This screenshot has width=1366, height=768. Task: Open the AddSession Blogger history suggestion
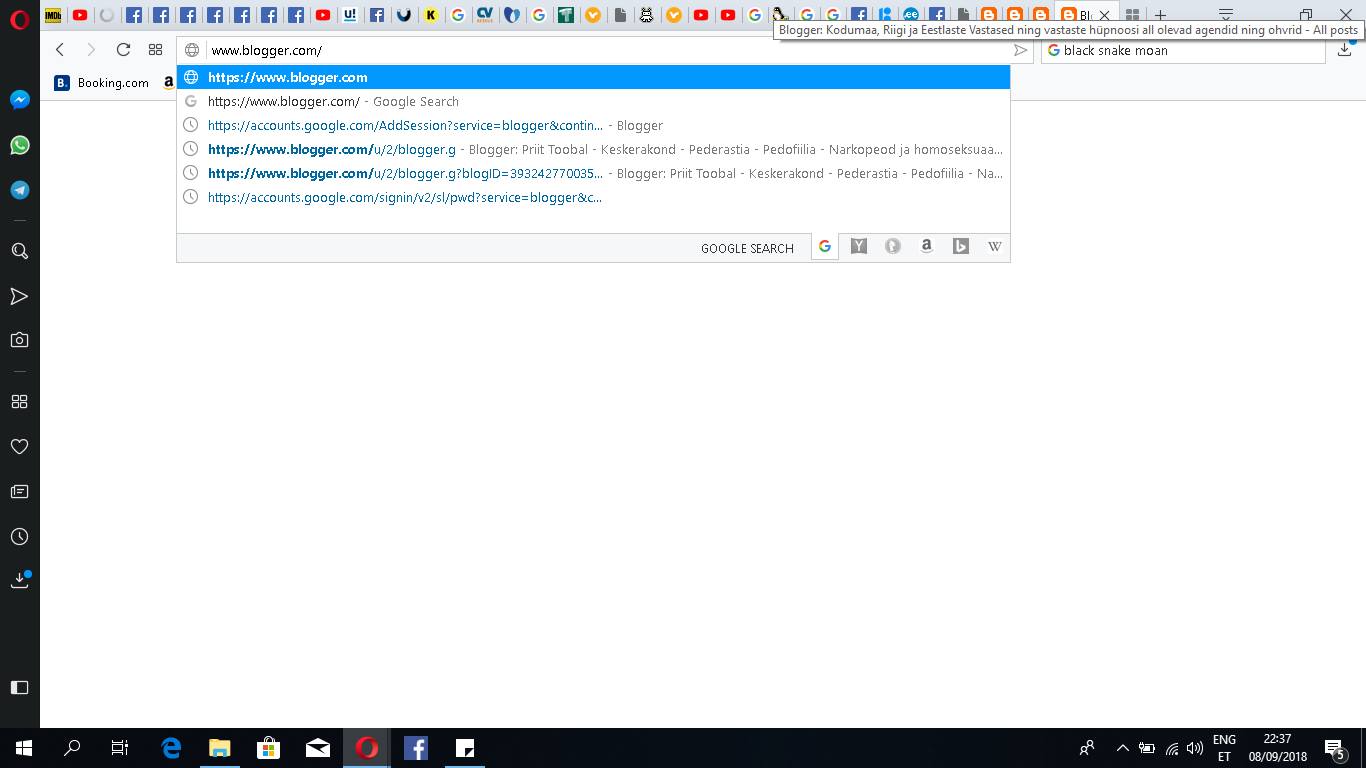click(x=593, y=125)
